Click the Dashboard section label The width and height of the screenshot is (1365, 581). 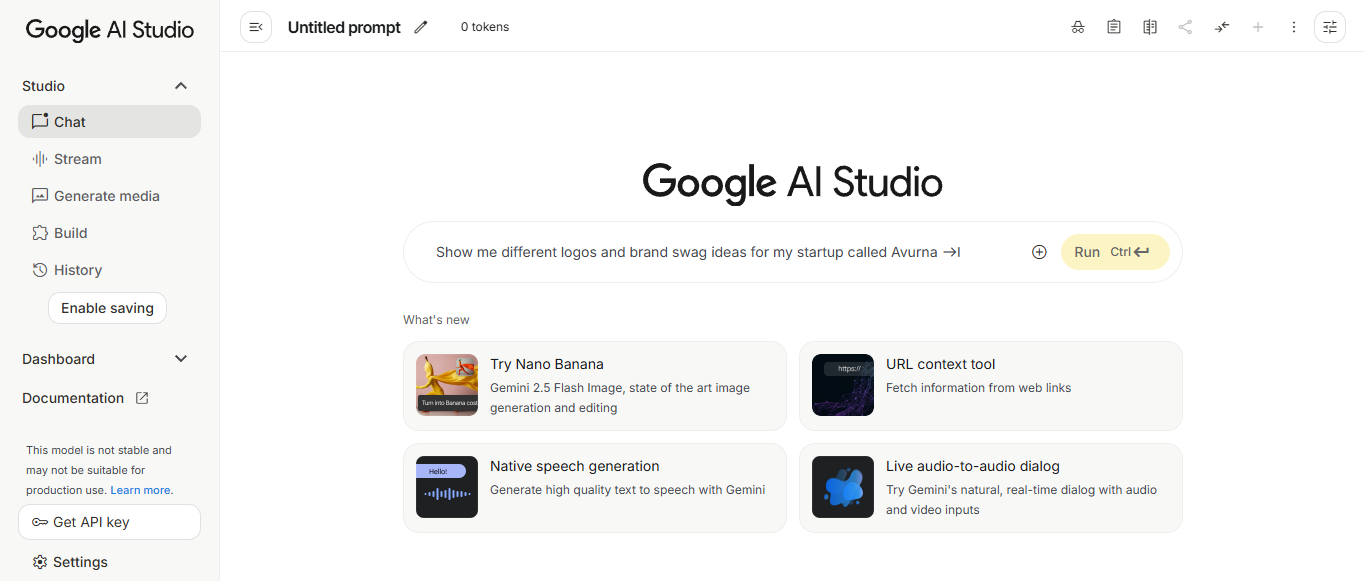click(x=58, y=359)
